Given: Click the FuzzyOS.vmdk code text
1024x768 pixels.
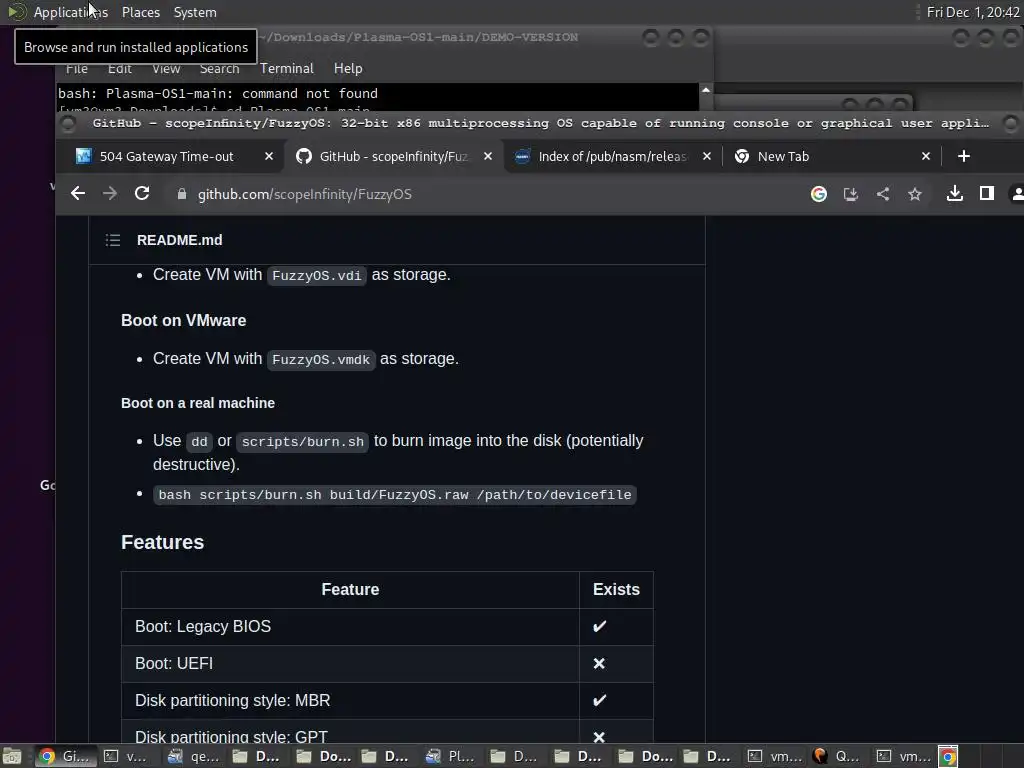Looking at the screenshot, I should (321, 360).
